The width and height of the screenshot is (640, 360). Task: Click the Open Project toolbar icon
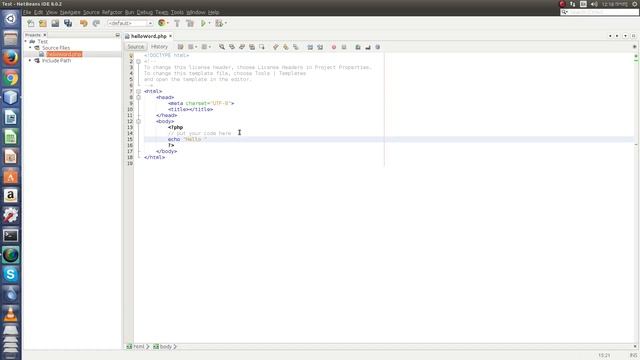[55, 23]
